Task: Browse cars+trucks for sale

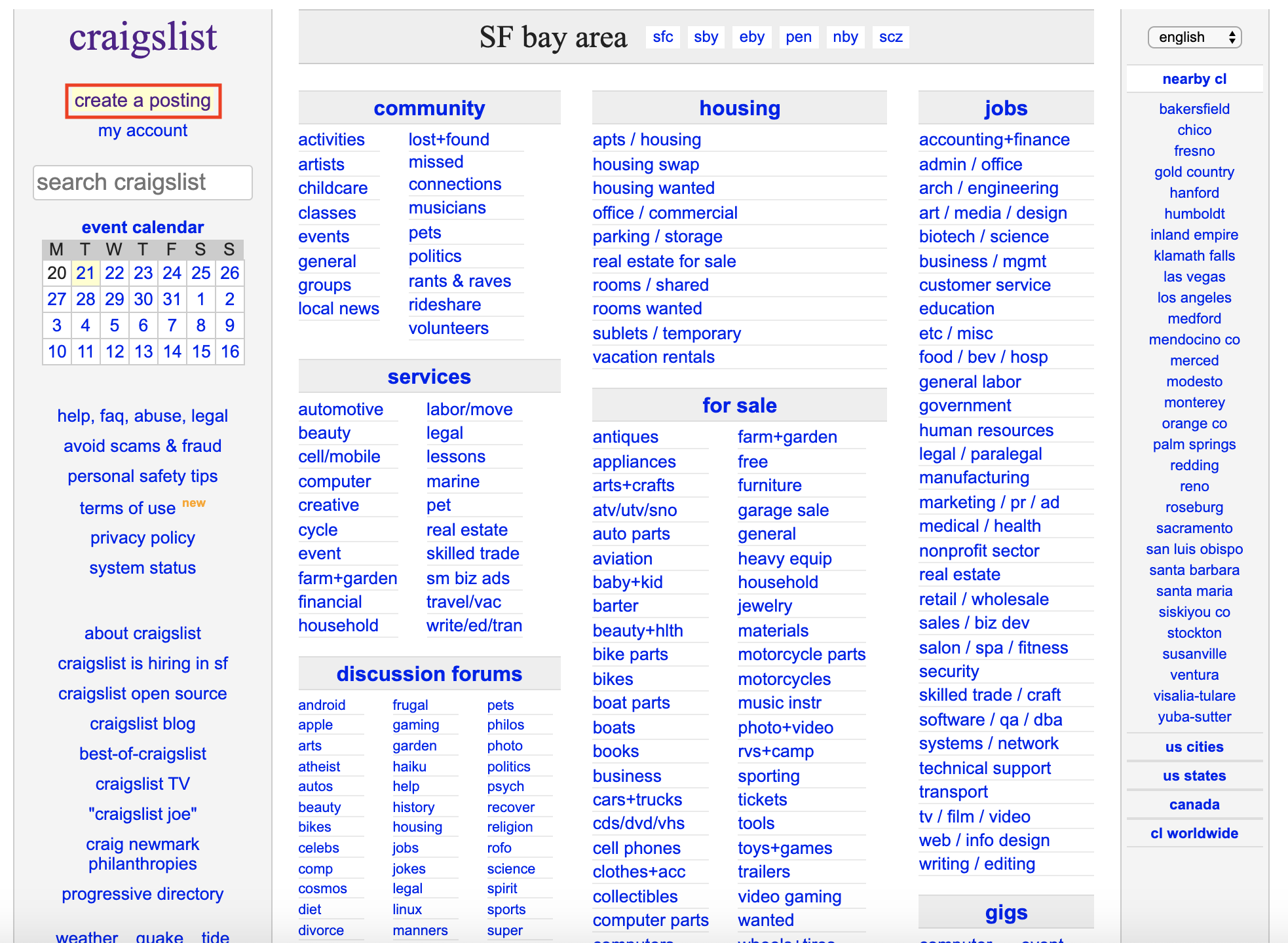Action: click(637, 800)
